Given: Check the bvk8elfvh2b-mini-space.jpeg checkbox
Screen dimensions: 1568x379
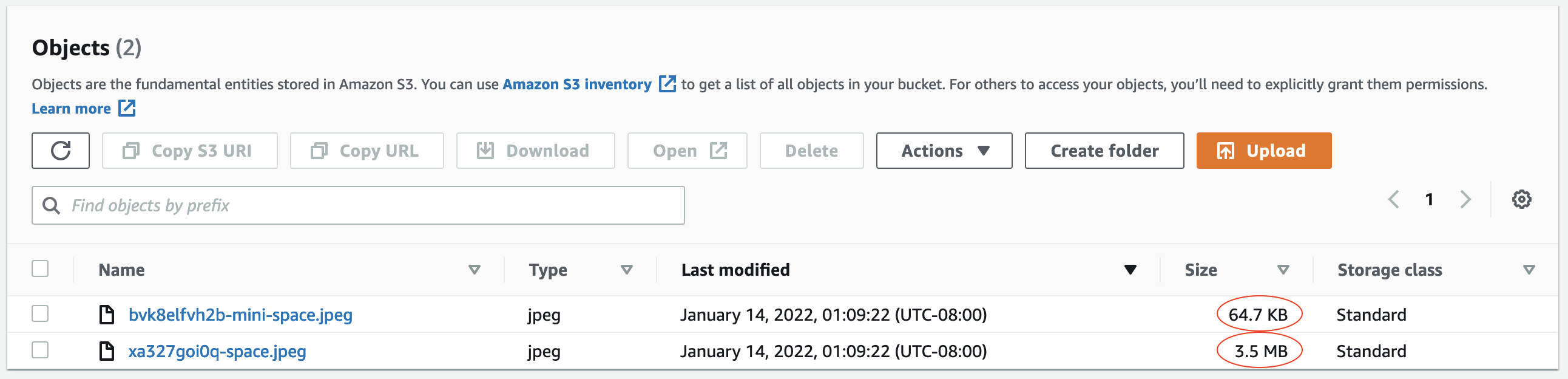Looking at the screenshot, I should coord(40,315).
